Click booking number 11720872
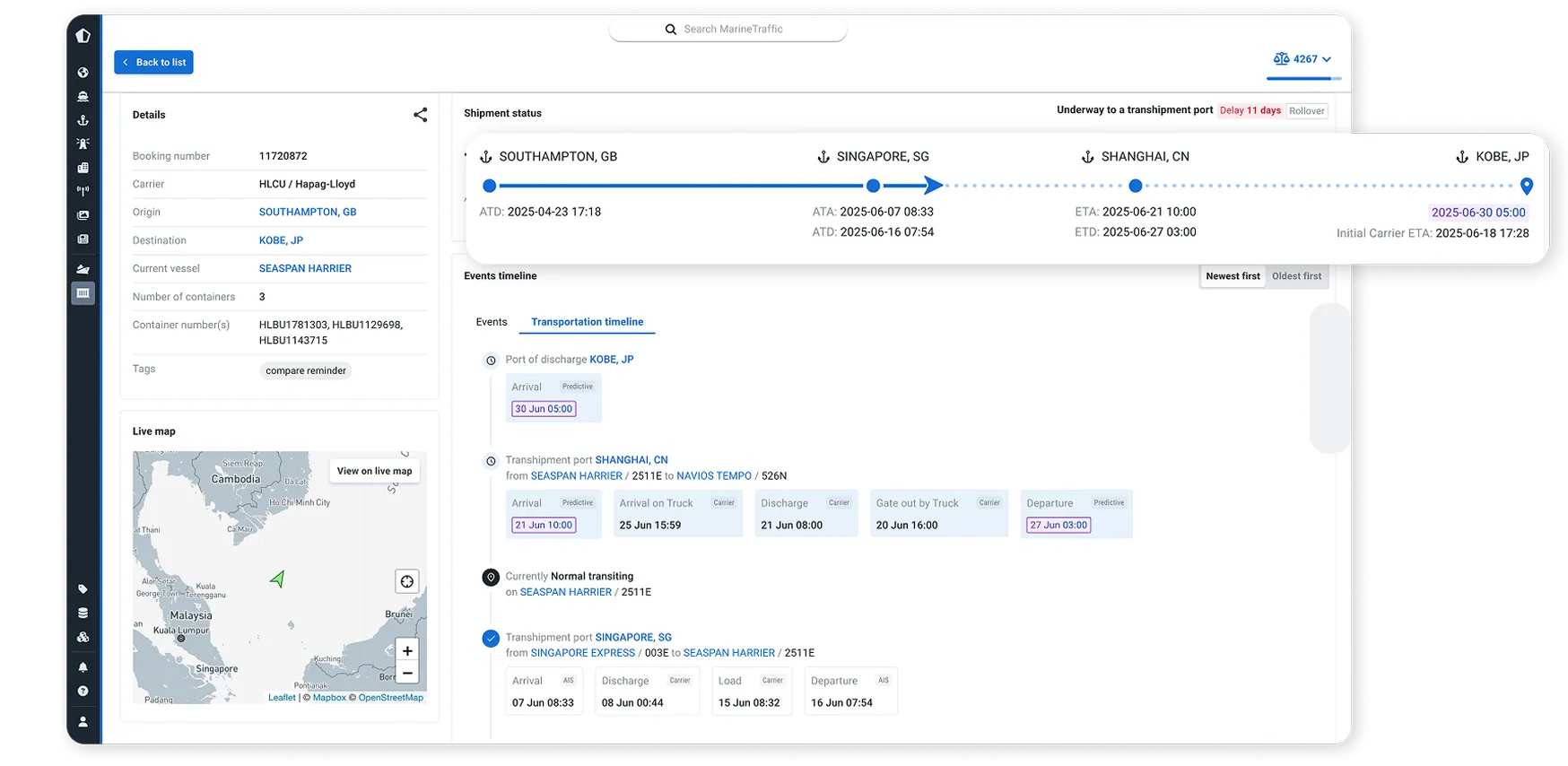This screenshot has height=766, width=1568. pos(283,156)
